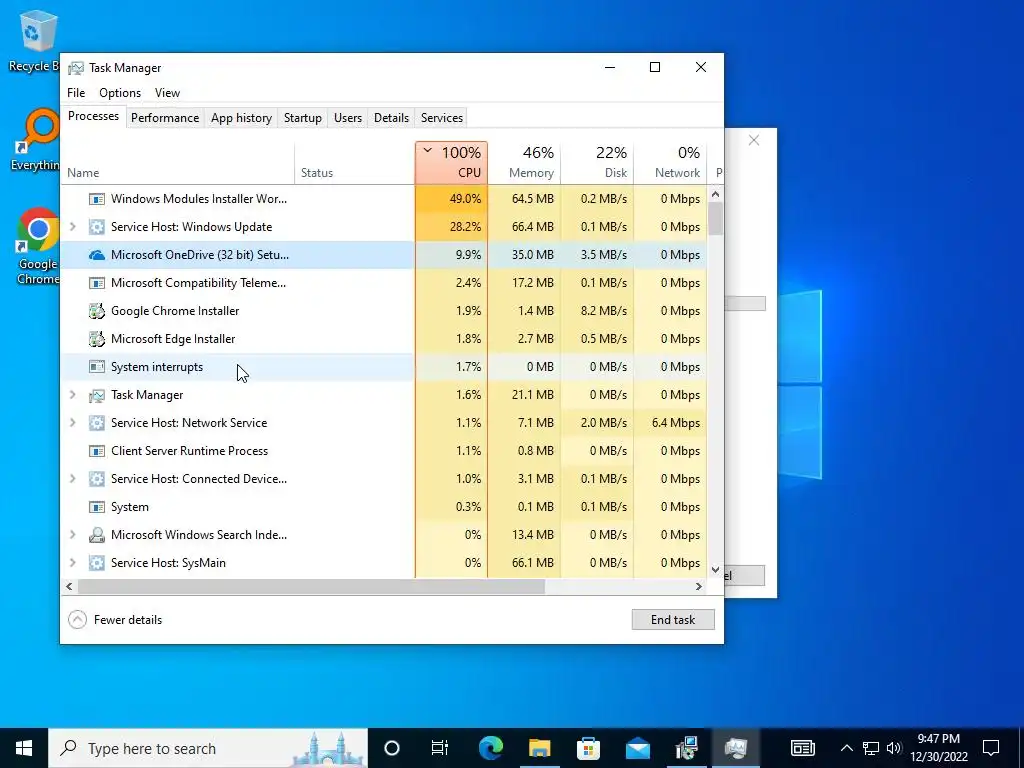Screen dimensions: 1024x768
Task: Sort by the Status column header
Action: tap(355, 163)
